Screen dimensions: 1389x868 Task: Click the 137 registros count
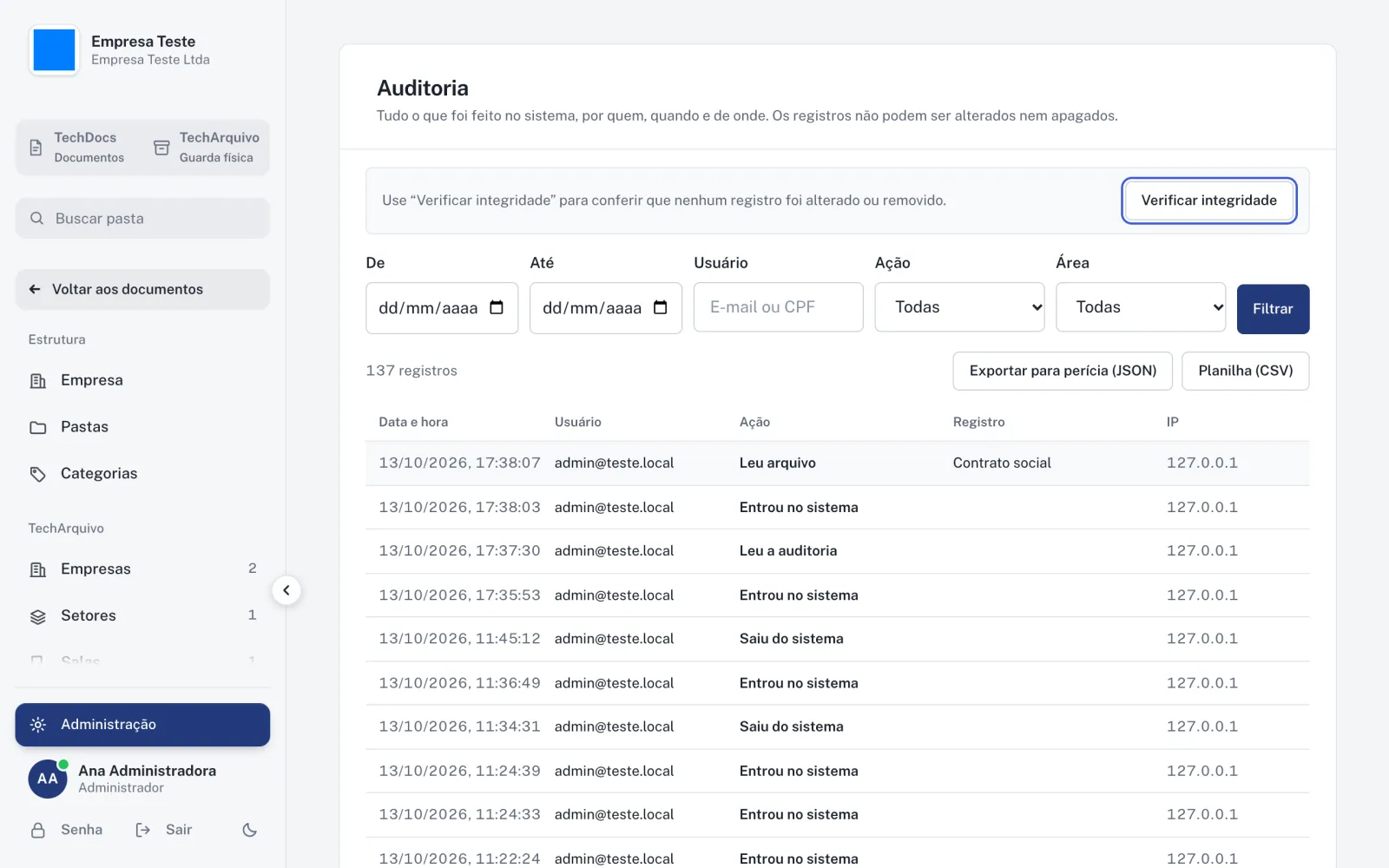pos(411,371)
